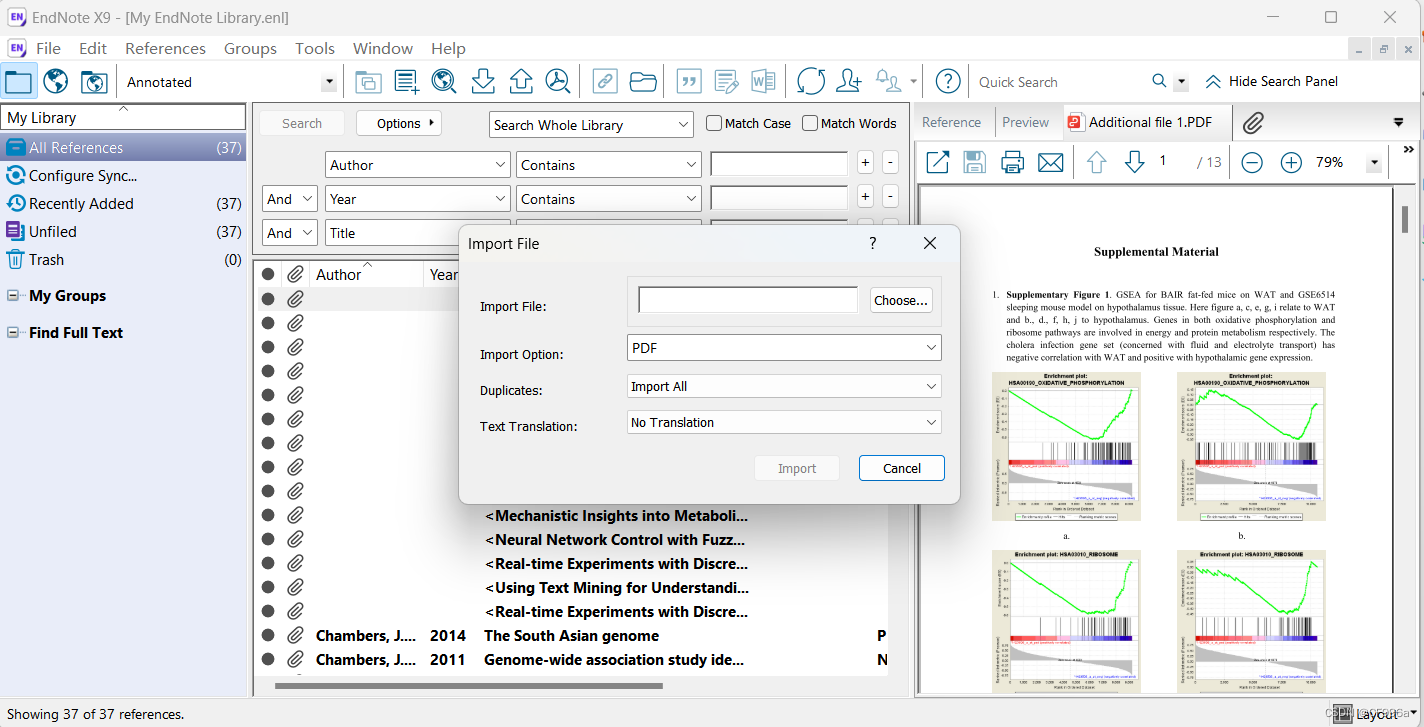Click Import File dialog help question mark
The image size is (1424, 727).
(872, 243)
